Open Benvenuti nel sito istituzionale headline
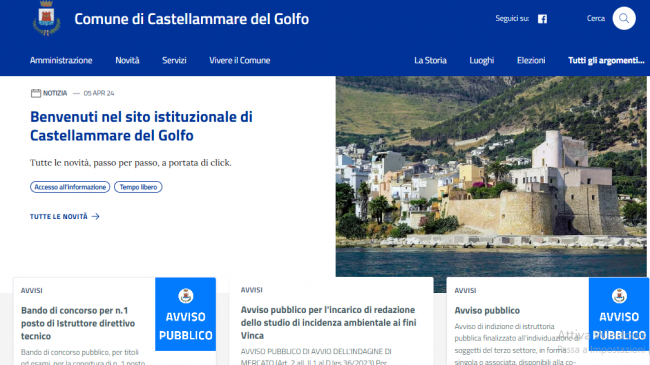 (141, 126)
